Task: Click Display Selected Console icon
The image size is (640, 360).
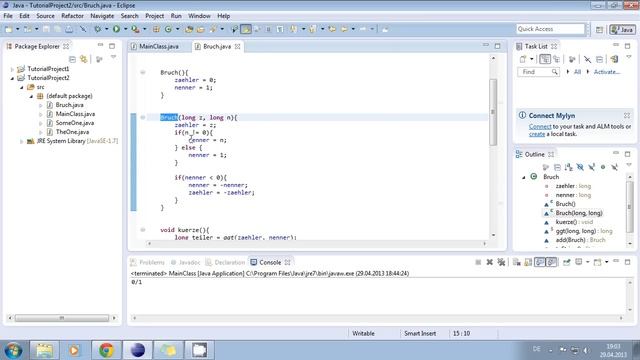Action: pos(579,262)
